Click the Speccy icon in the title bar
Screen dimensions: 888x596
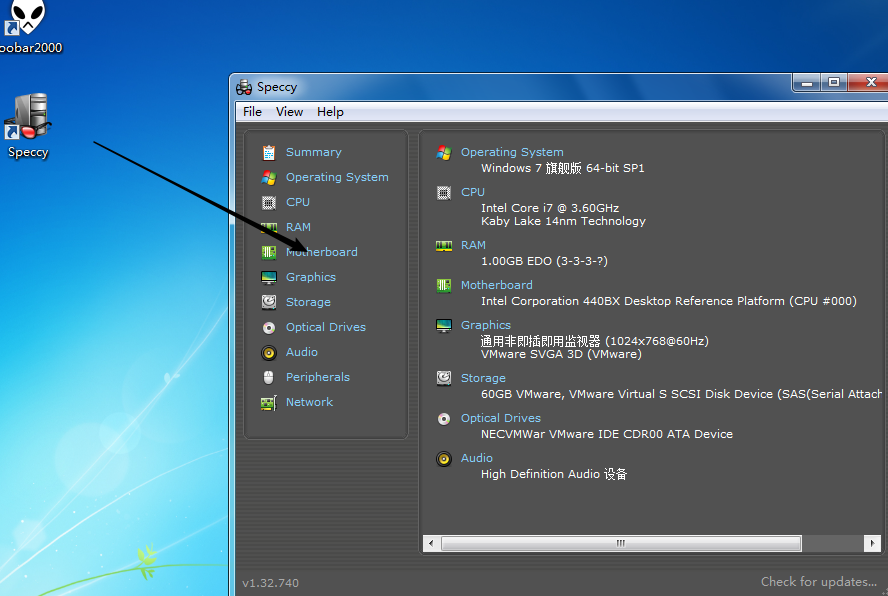click(x=244, y=87)
